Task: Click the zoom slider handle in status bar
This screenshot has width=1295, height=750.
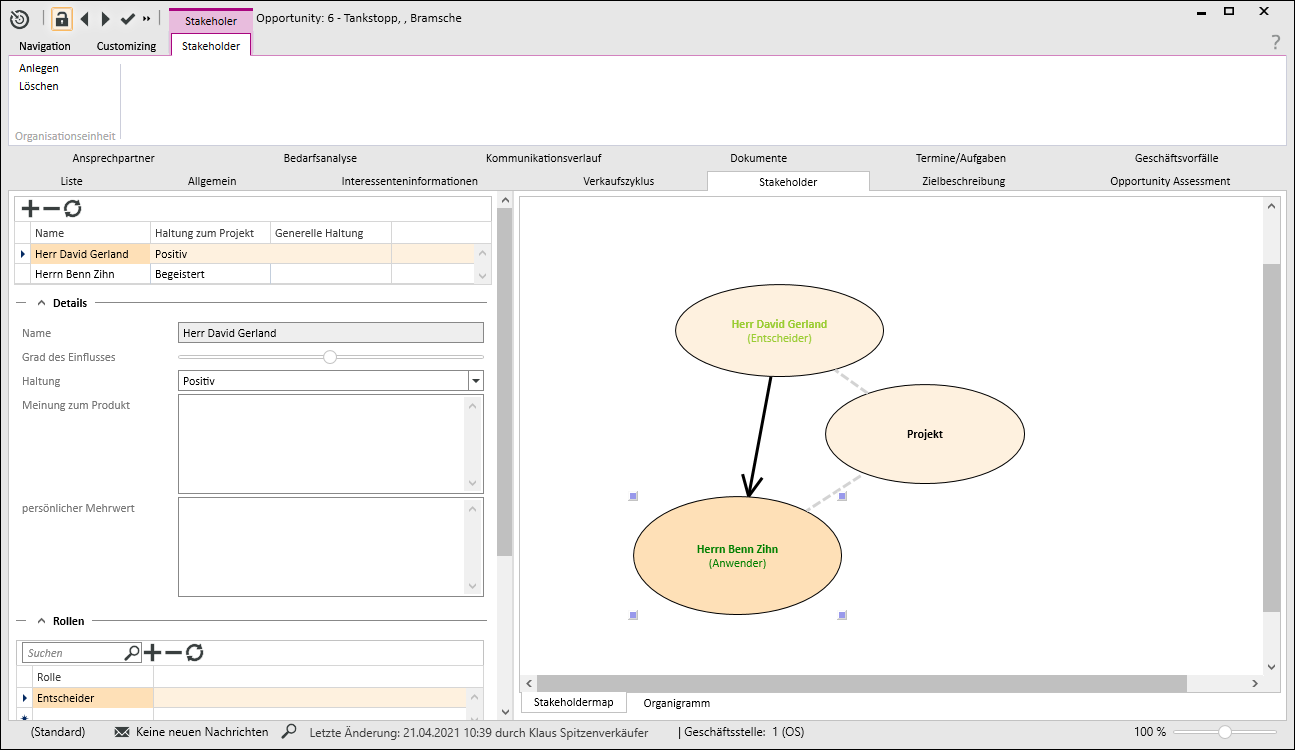Action: [1224, 732]
